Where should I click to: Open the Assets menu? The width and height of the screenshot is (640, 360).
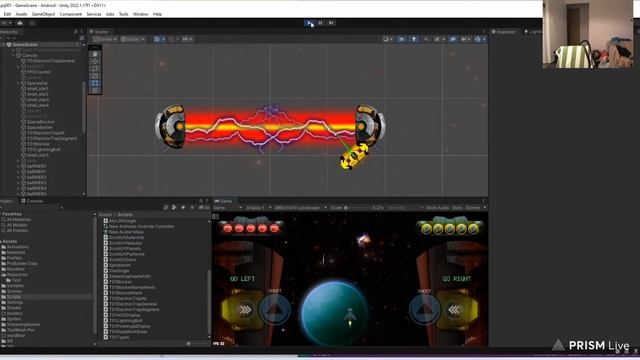click(x=21, y=14)
